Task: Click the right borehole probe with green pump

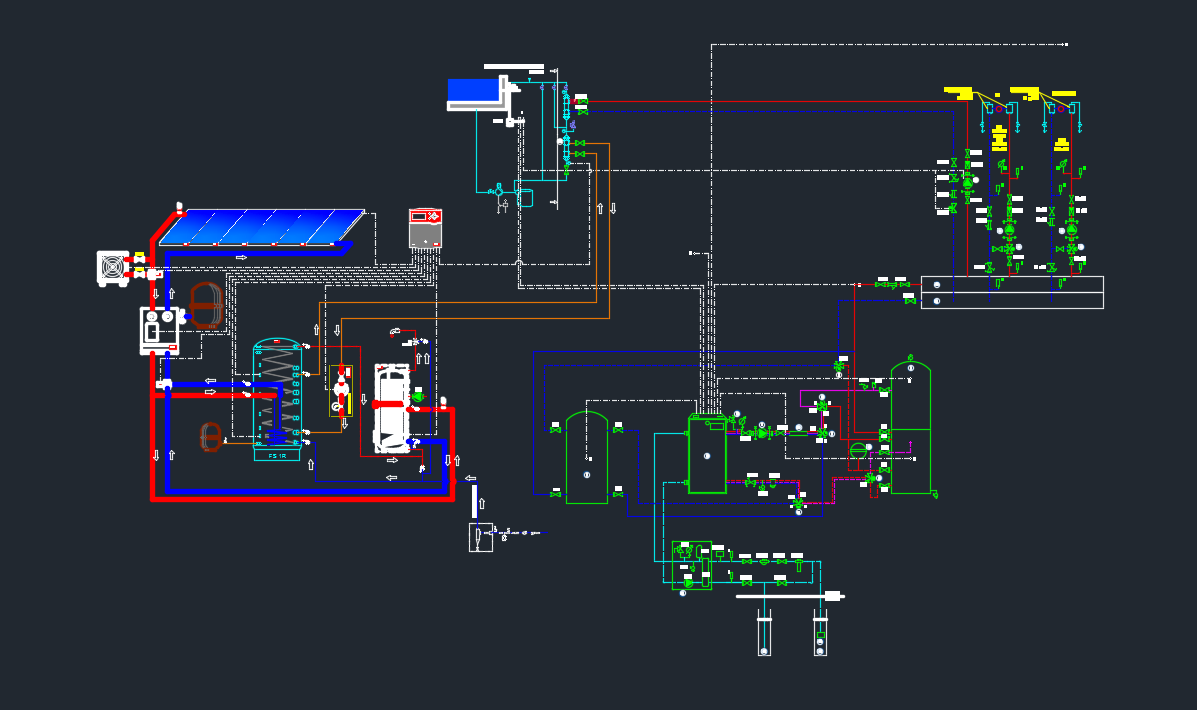Action: [820, 632]
